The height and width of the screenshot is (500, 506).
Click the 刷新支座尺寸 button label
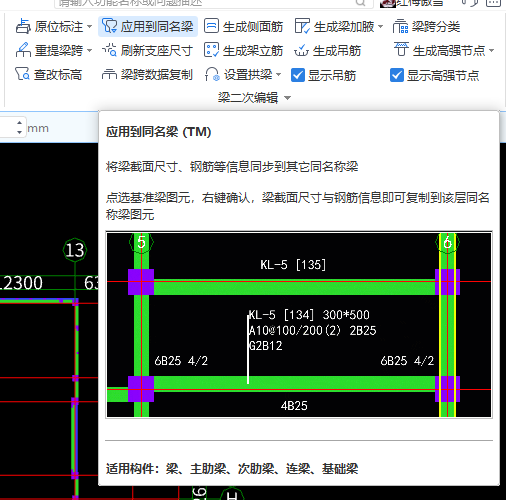coord(157,51)
